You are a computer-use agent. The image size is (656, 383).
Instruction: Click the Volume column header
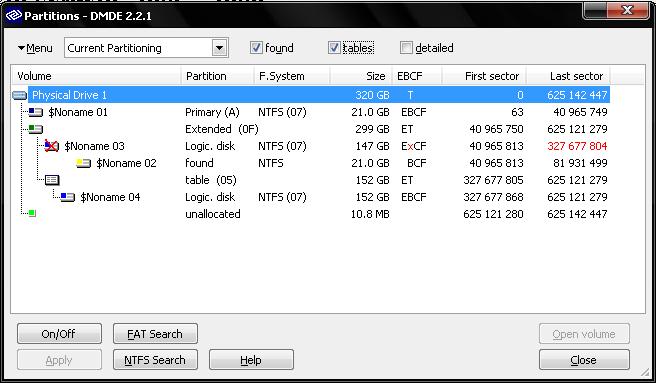click(96, 76)
